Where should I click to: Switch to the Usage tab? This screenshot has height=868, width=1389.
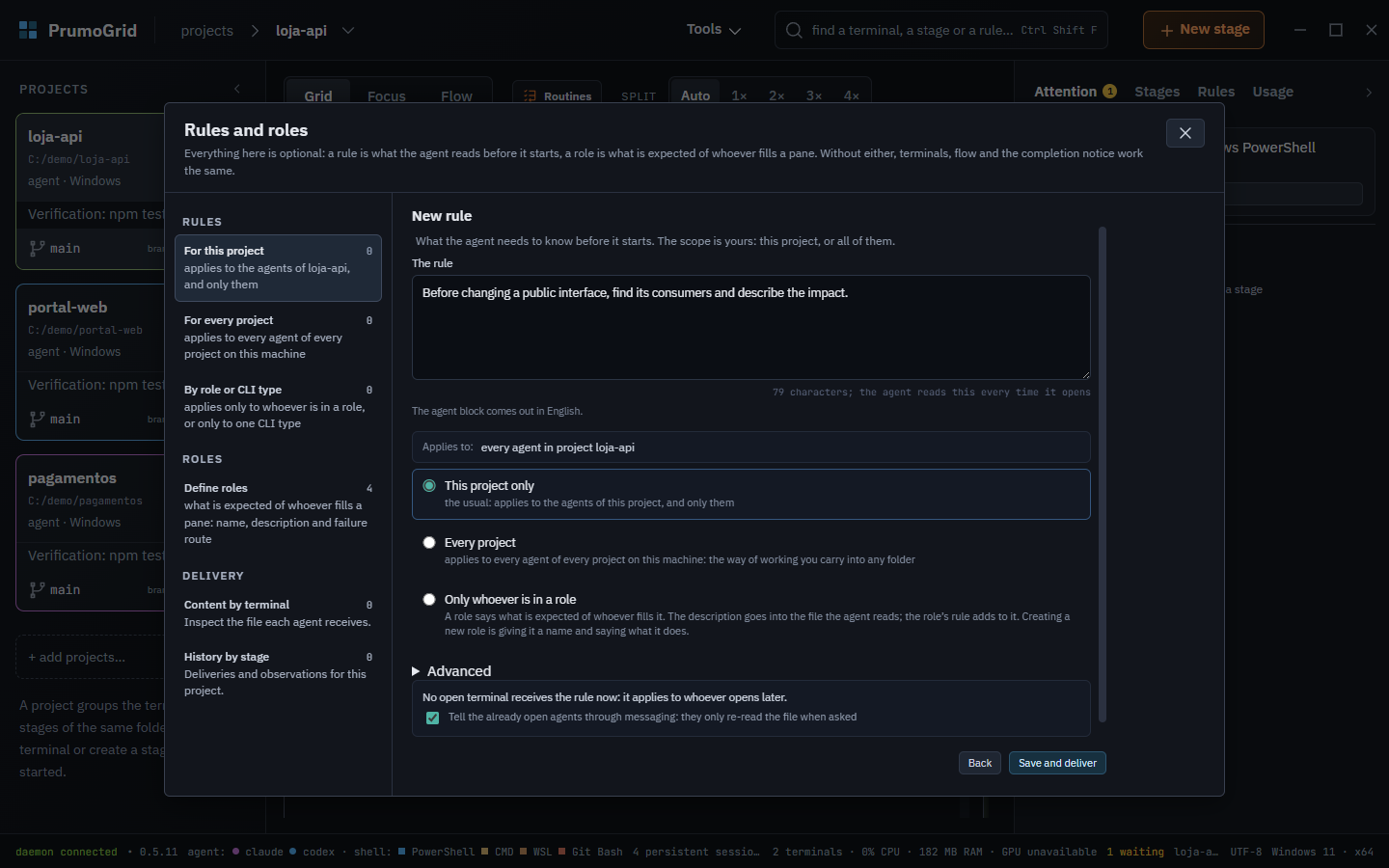(x=1273, y=92)
